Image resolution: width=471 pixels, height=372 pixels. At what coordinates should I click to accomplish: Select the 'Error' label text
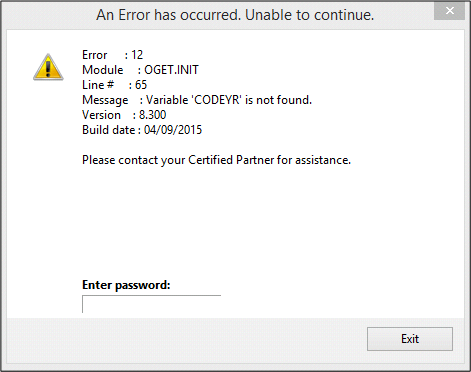(x=95, y=55)
